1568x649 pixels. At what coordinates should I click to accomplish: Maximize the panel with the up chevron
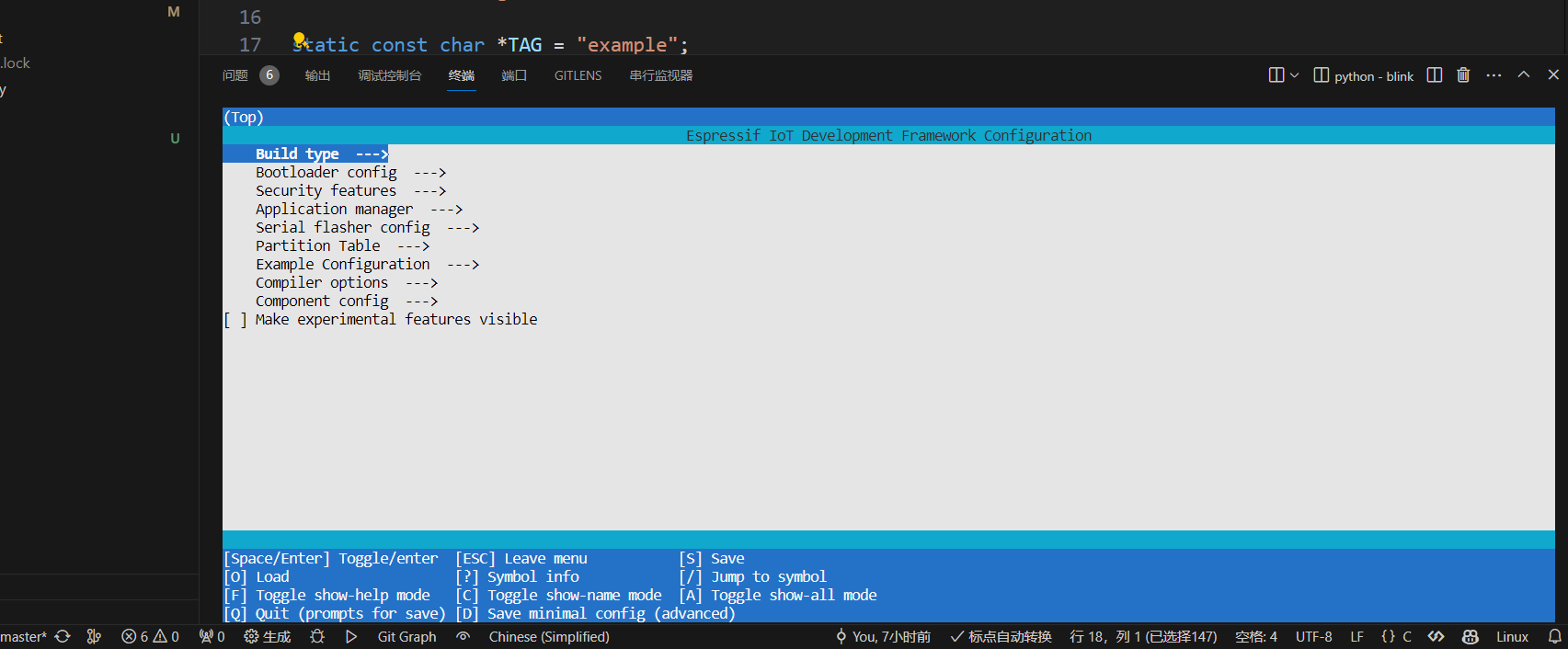tap(1524, 75)
